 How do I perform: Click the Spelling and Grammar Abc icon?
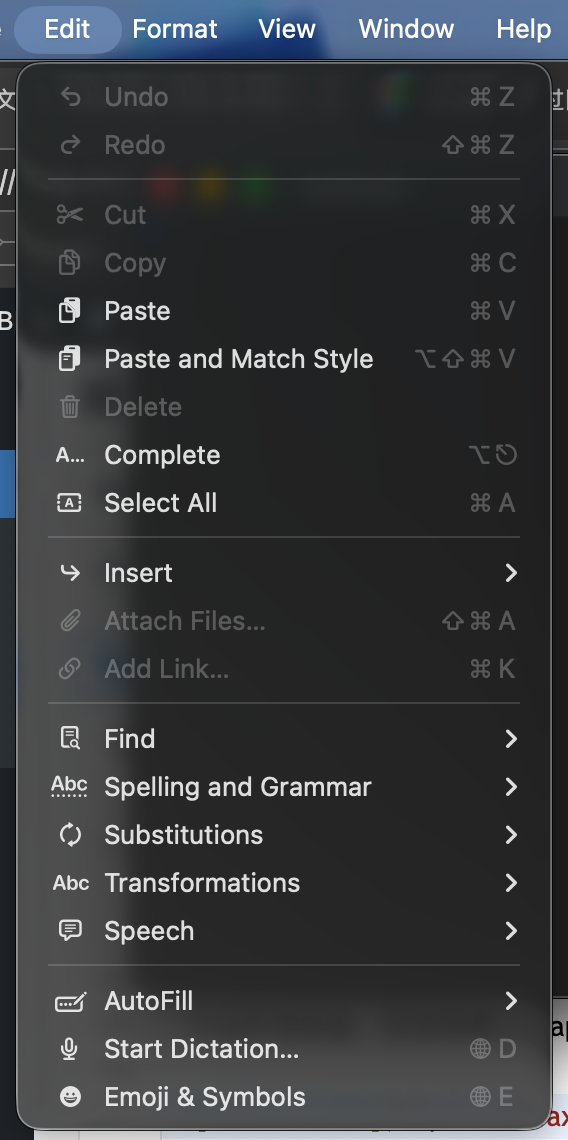(x=70, y=787)
